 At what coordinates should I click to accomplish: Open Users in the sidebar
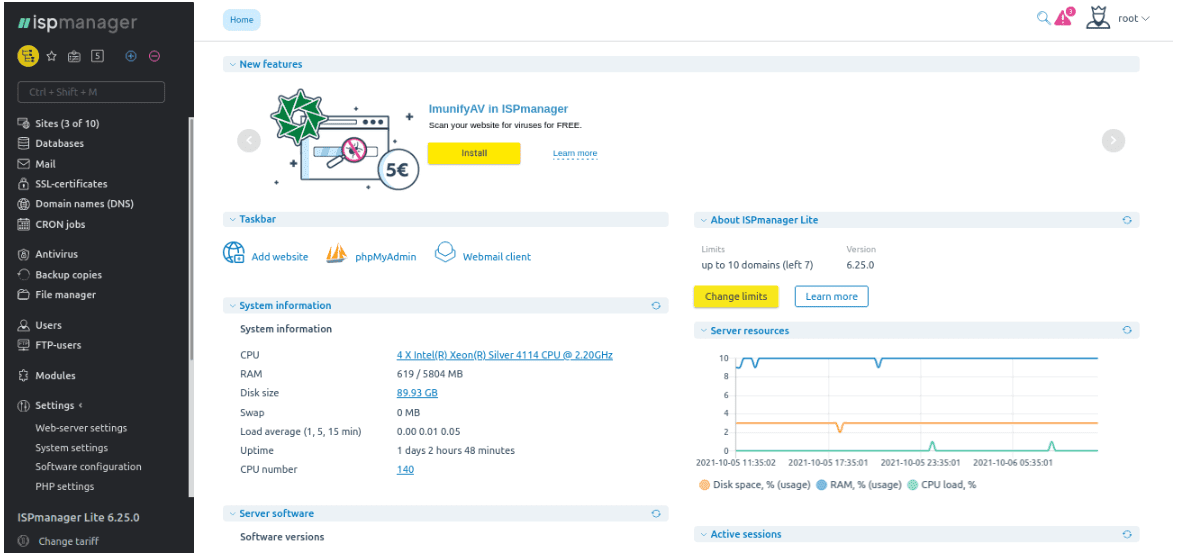(x=39, y=325)
